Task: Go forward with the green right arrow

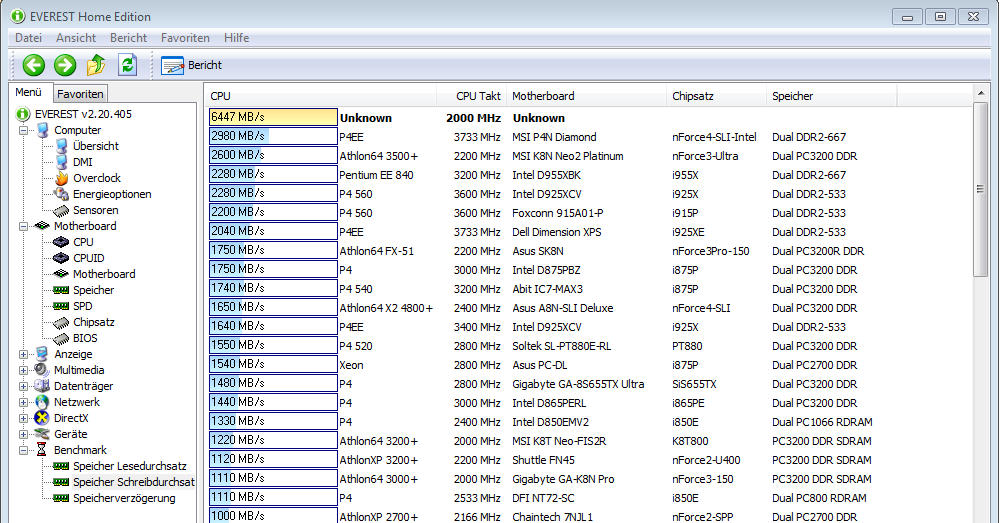Action: click(x=64, y=64)
